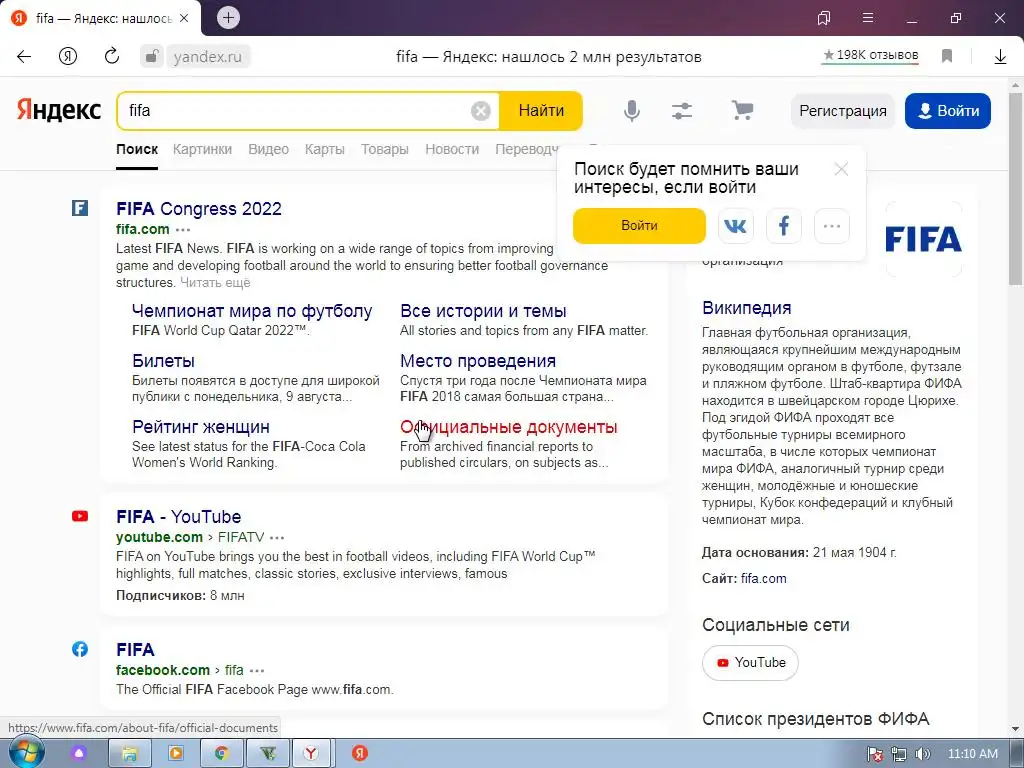The height and width of the screenshot is (768, 1024).
Task: Open the Alice assistant icon on taskbar
Action: (79, 754)
